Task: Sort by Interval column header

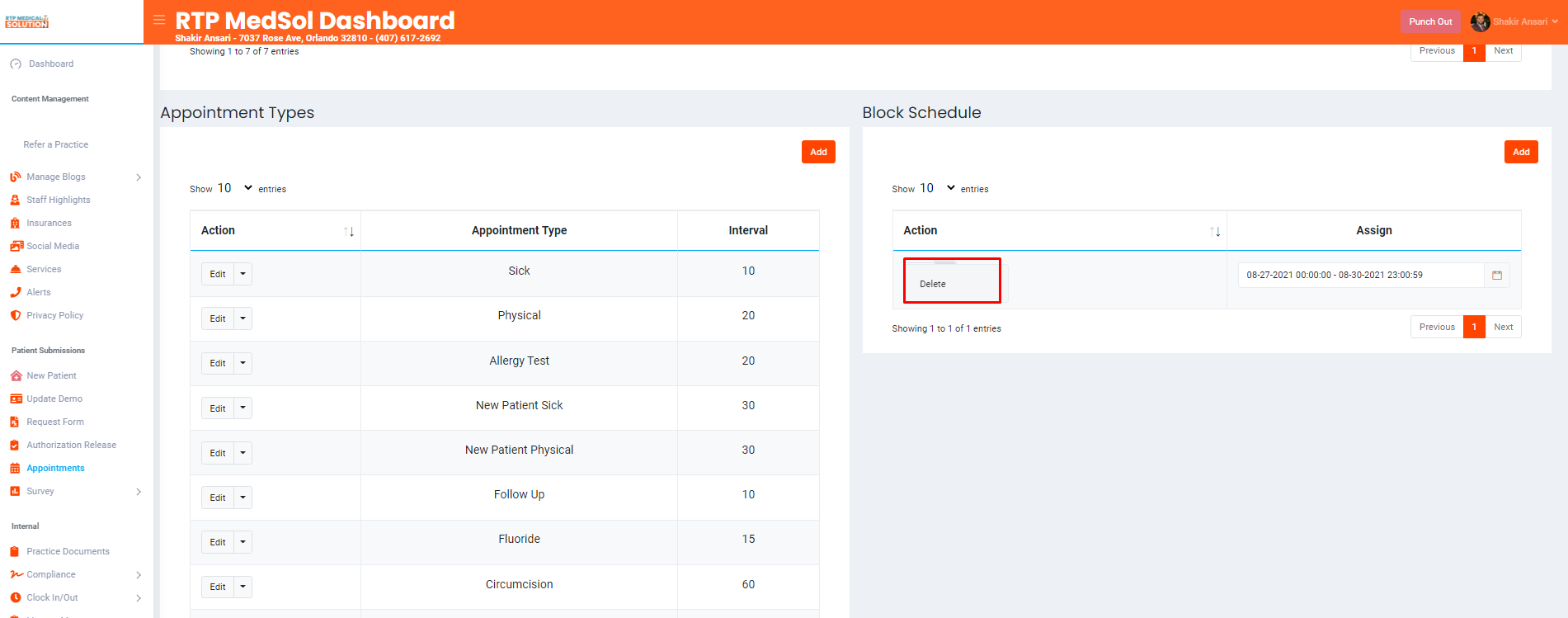Action: click(748, 230)
